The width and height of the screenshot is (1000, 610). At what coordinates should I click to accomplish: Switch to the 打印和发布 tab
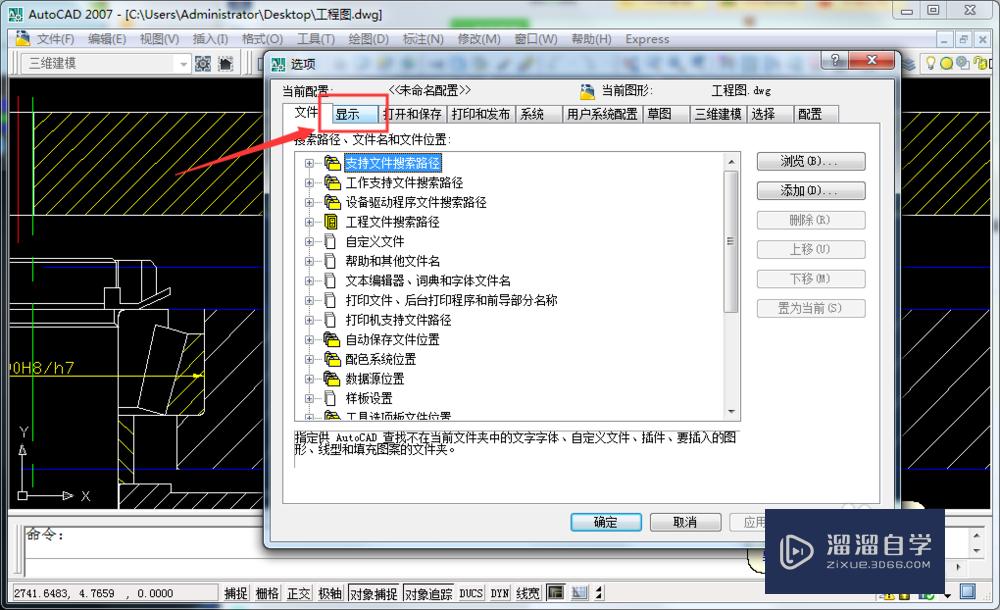[481, 114]
